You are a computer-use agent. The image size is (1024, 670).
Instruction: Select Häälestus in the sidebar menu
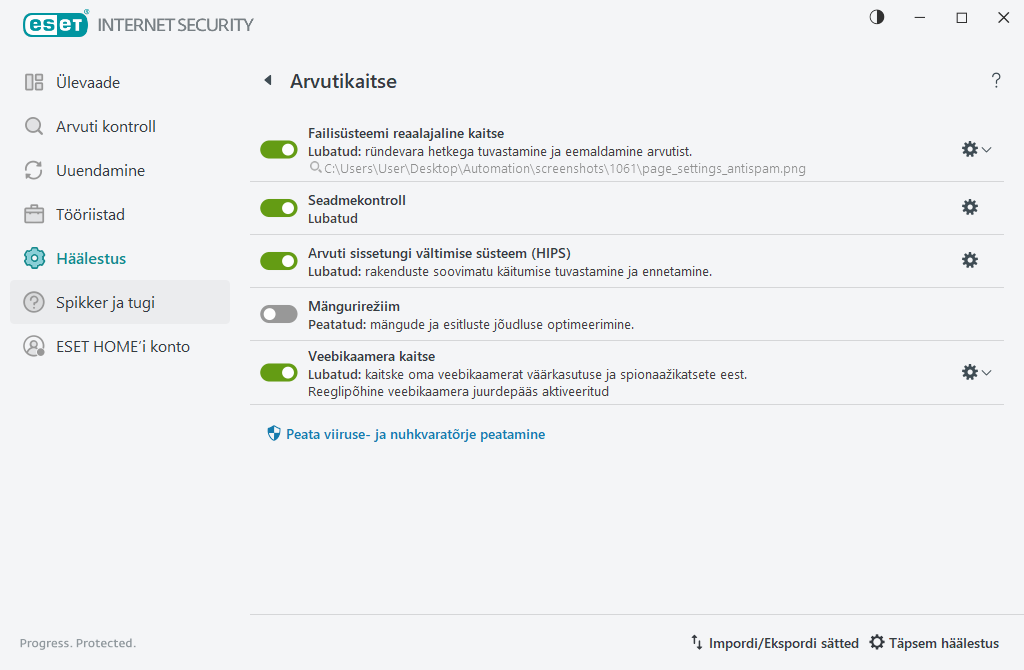[91, 258]
